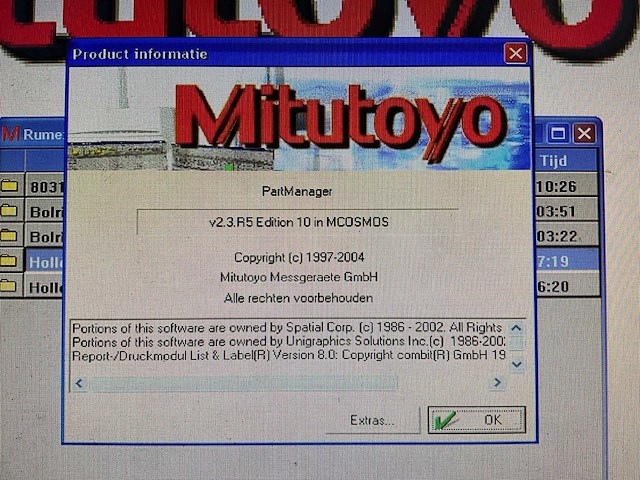Click the Unigraphics Solutions license line

coord(289,341)
